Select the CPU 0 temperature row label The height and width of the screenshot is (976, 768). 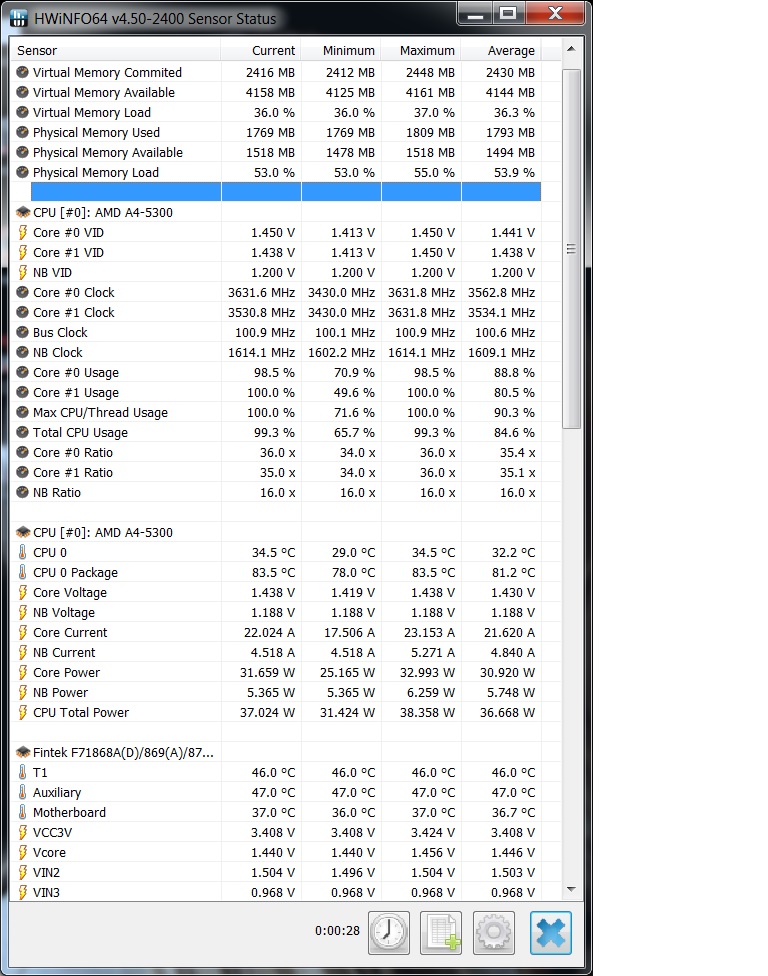coord(50,552)
